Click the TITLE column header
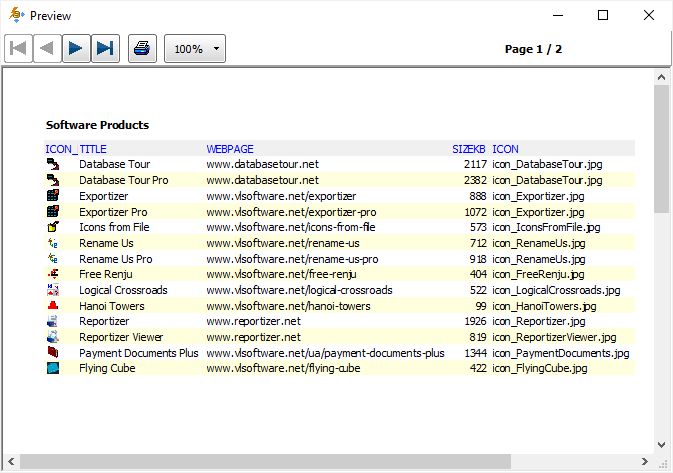This screenshot has width=673, height=473. [93, 149]
